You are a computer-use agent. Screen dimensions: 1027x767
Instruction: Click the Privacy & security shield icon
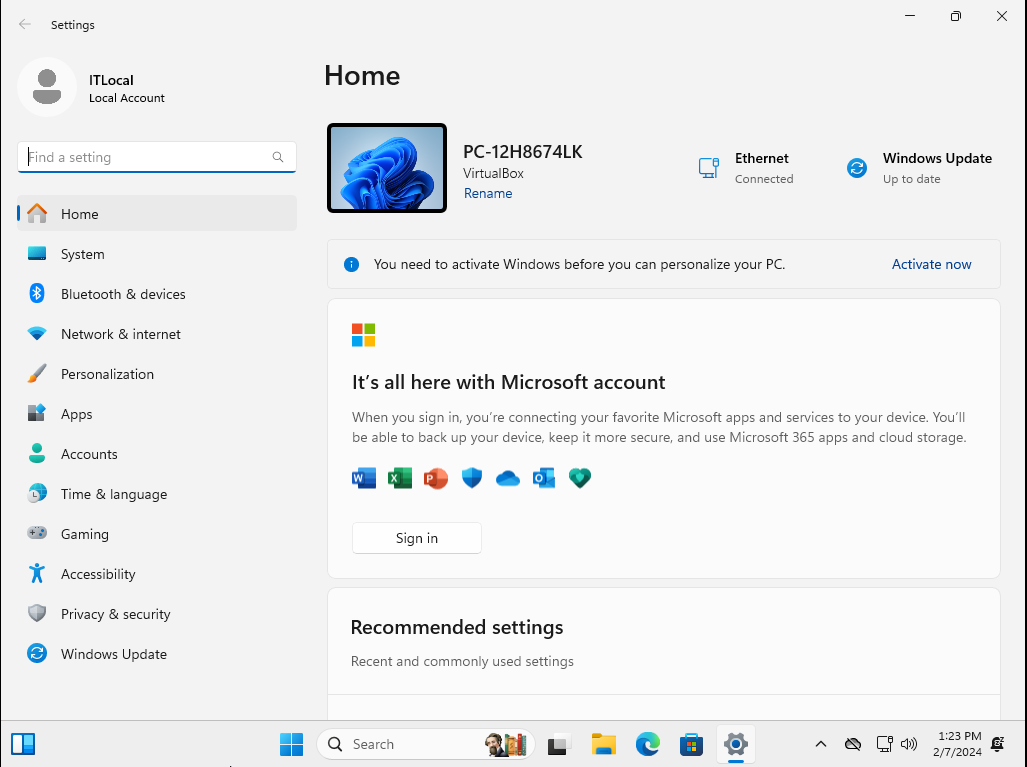(x=37, y=613)
